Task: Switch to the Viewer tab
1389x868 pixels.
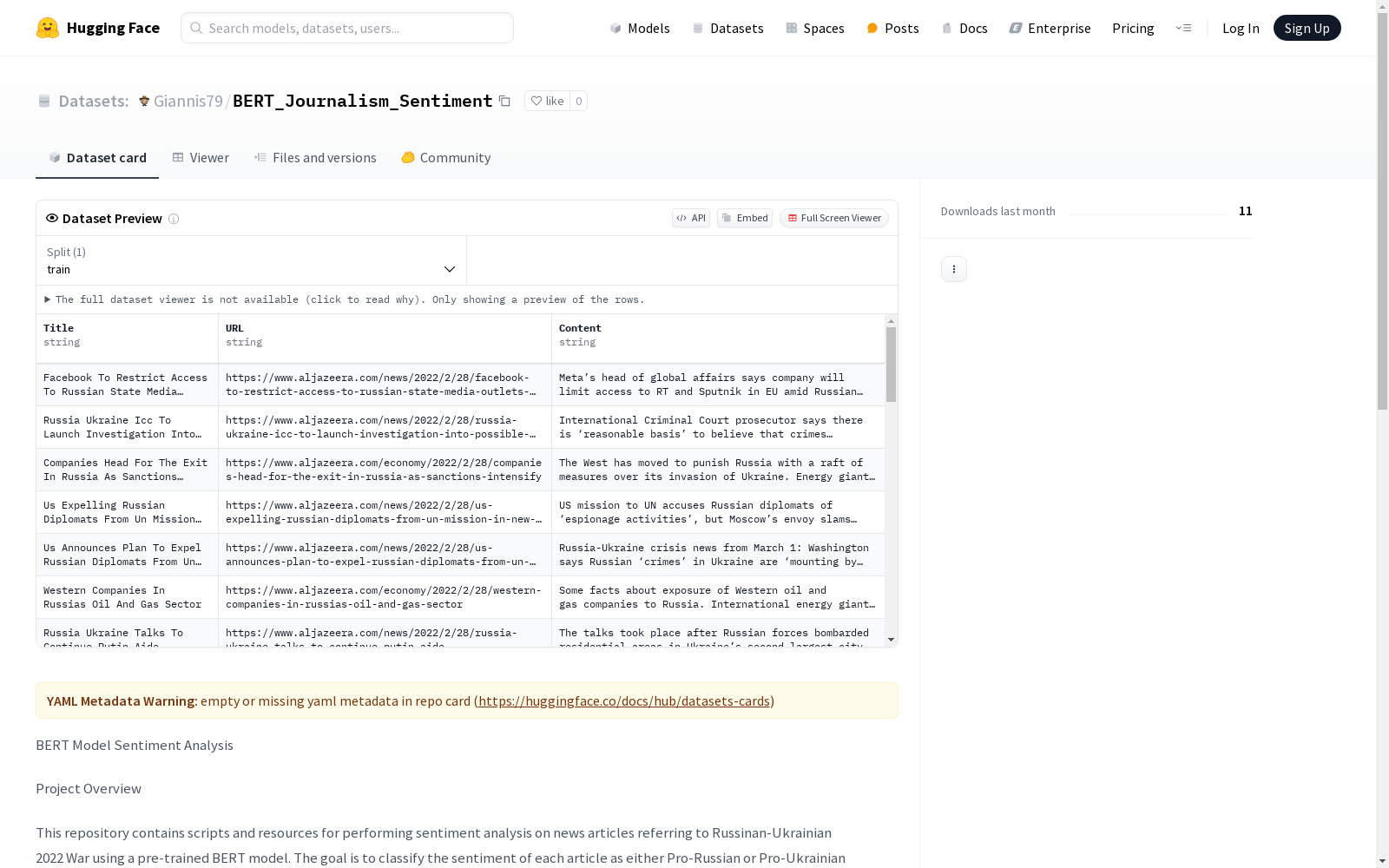Action: point(201,158)
